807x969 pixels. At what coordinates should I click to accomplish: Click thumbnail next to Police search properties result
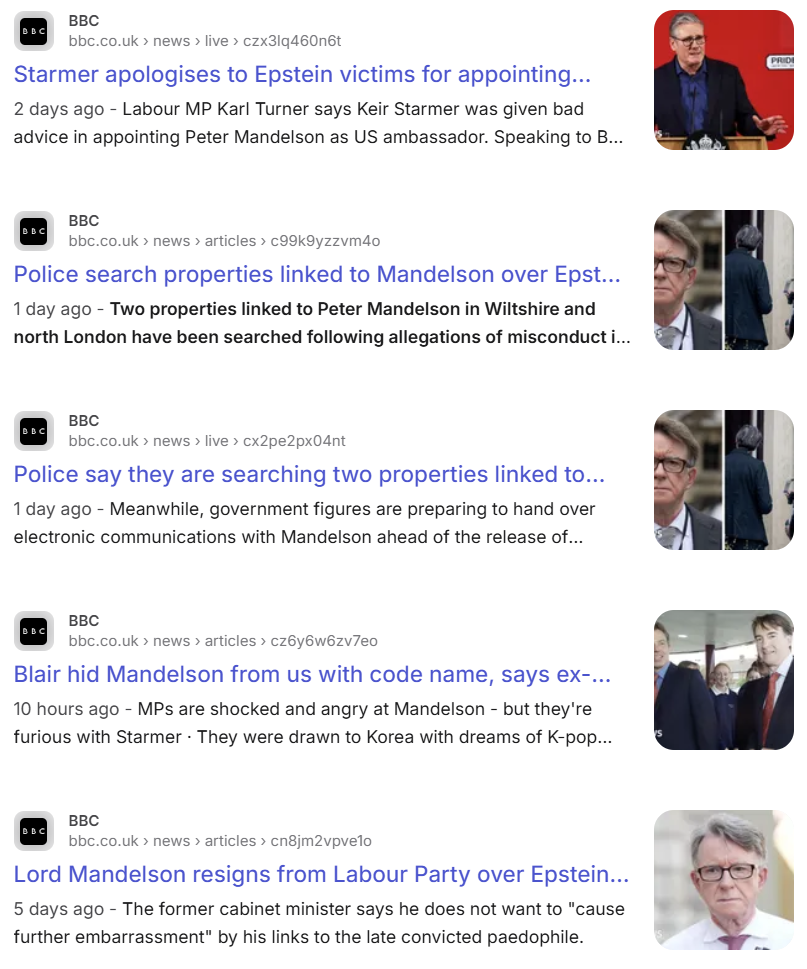coord(724,280)
